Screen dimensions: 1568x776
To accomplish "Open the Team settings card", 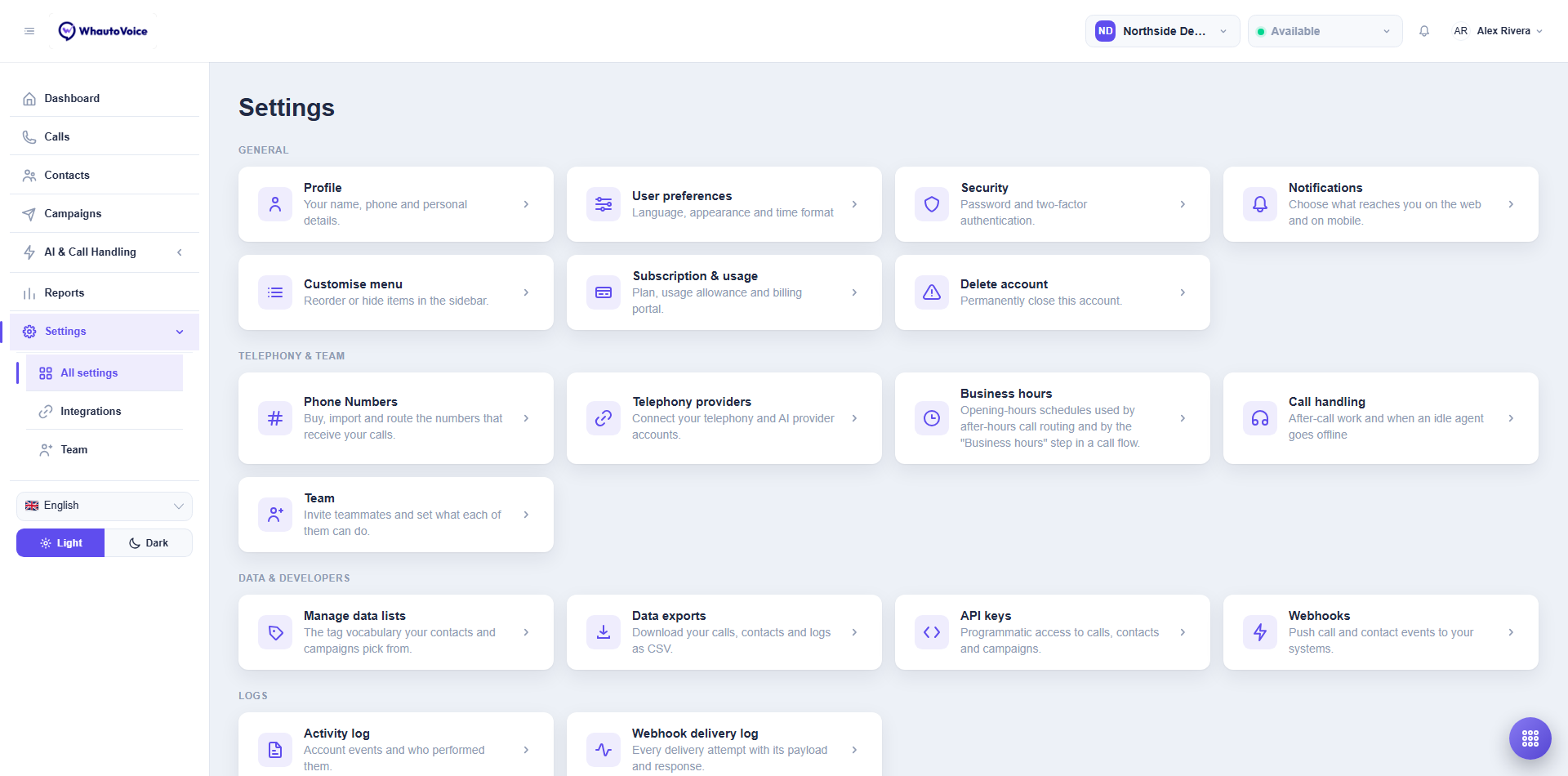I will (x=396, y=515).
